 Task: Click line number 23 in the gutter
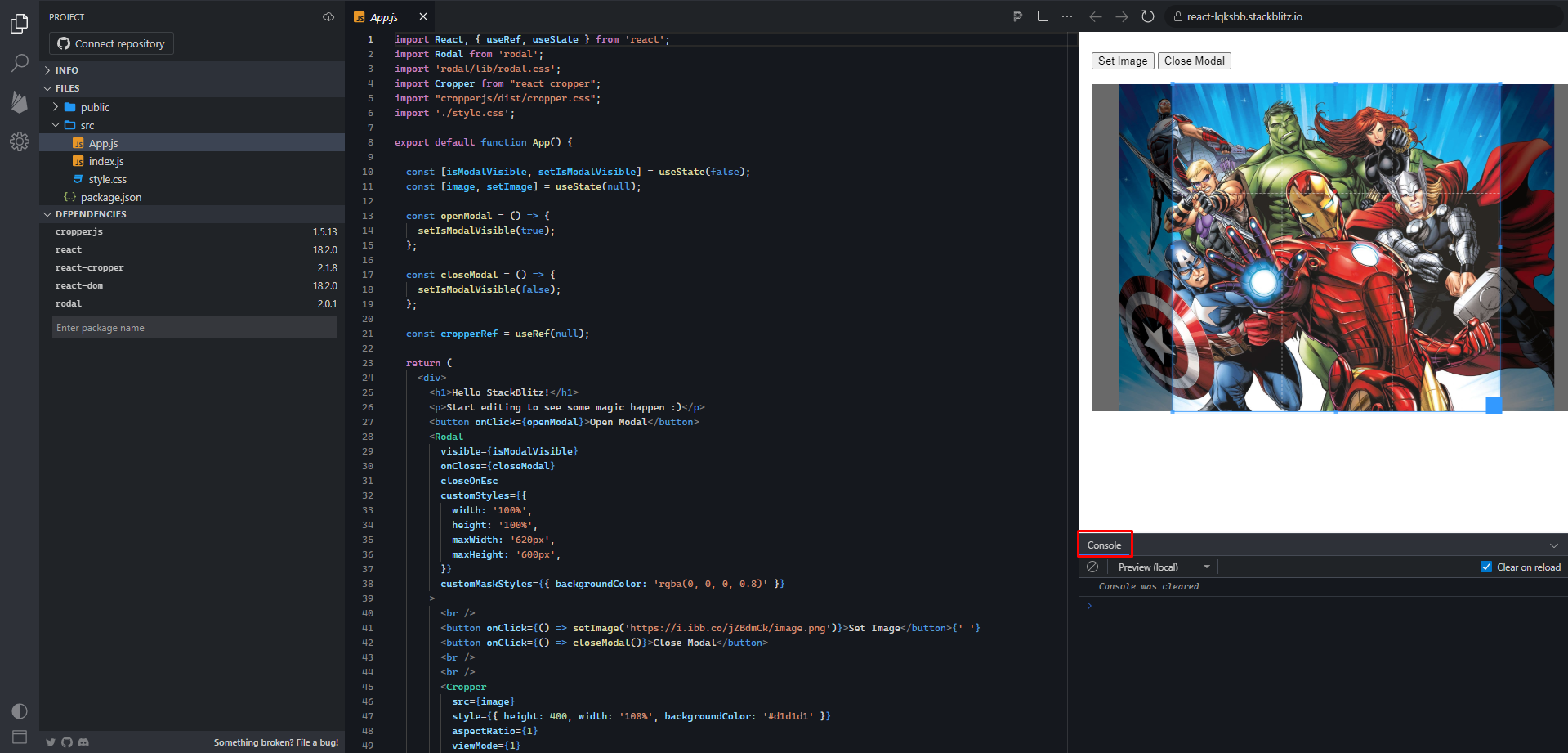pyautogui.click(x=368, y=363)
